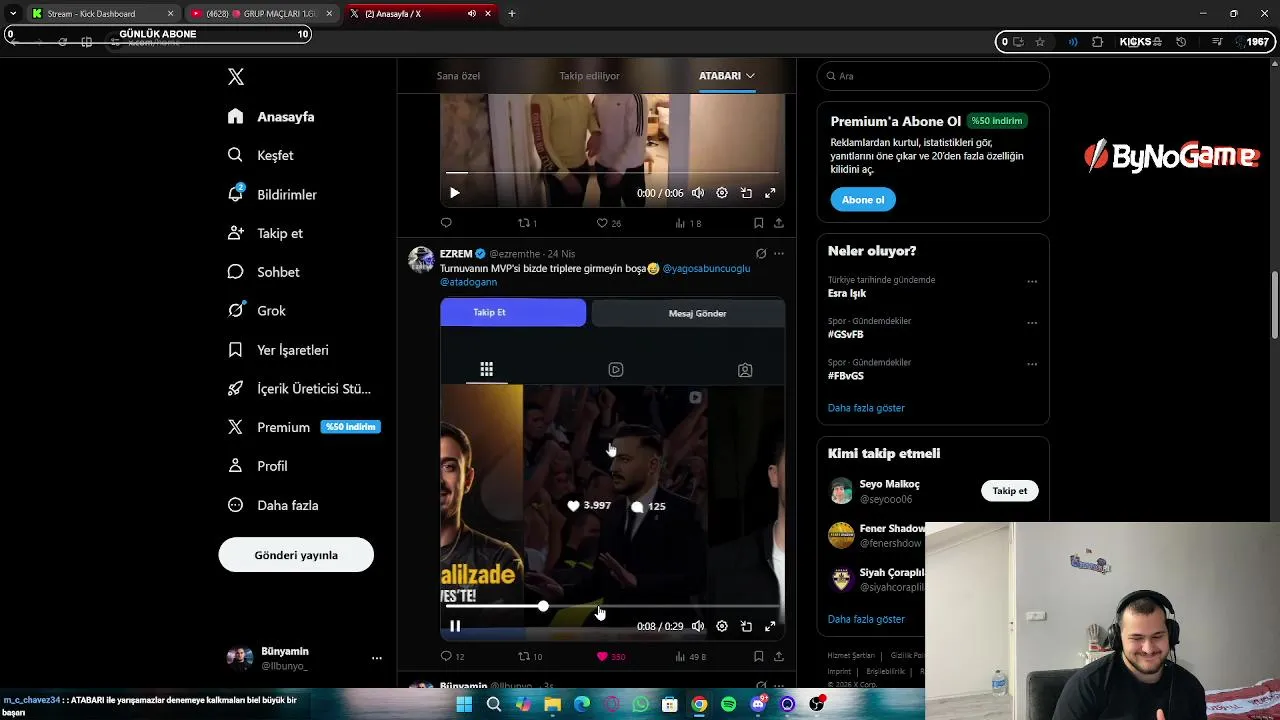Open @atadogann mention link

[x=468, y=282]
